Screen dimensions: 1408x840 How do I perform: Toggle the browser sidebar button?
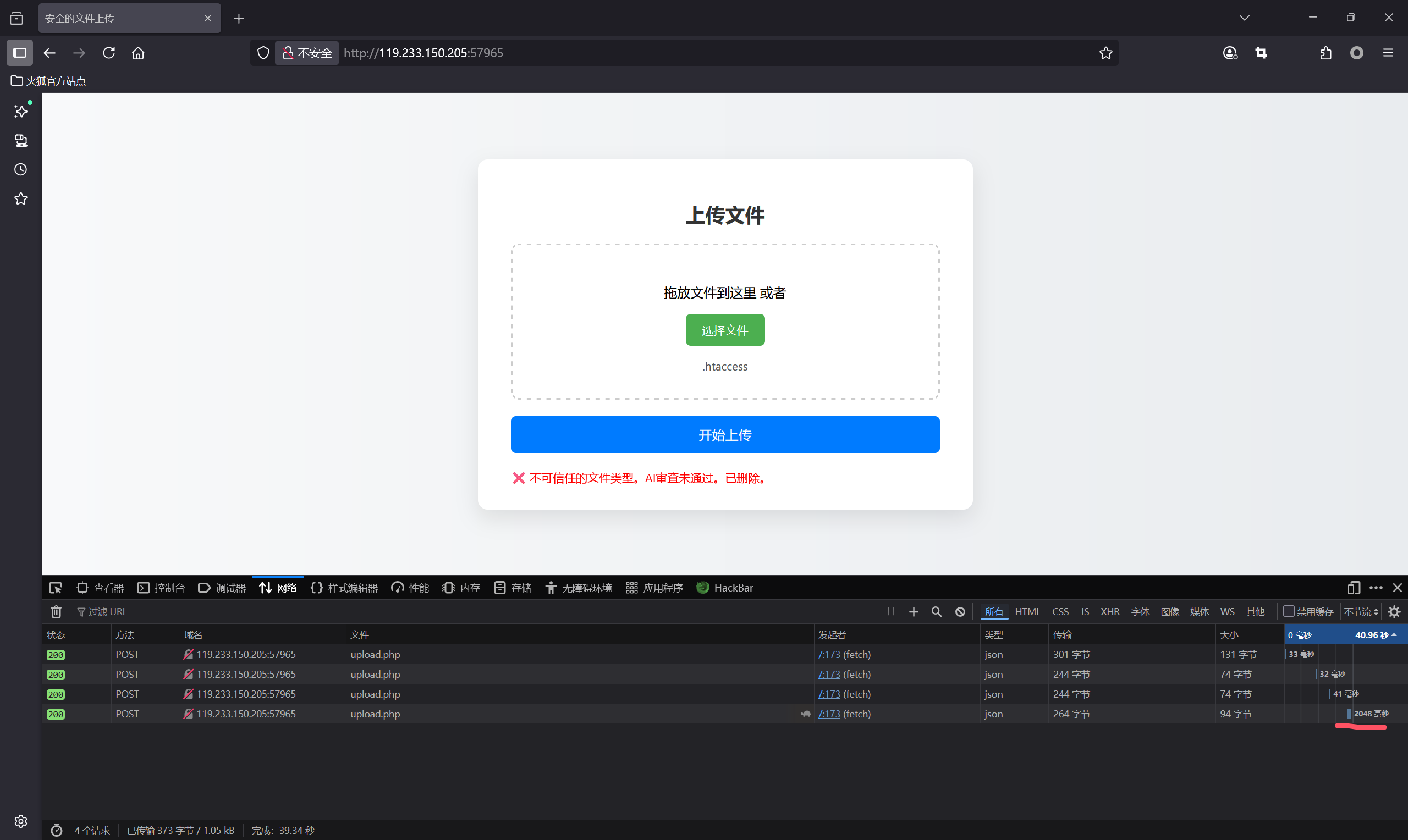point(20,53)
